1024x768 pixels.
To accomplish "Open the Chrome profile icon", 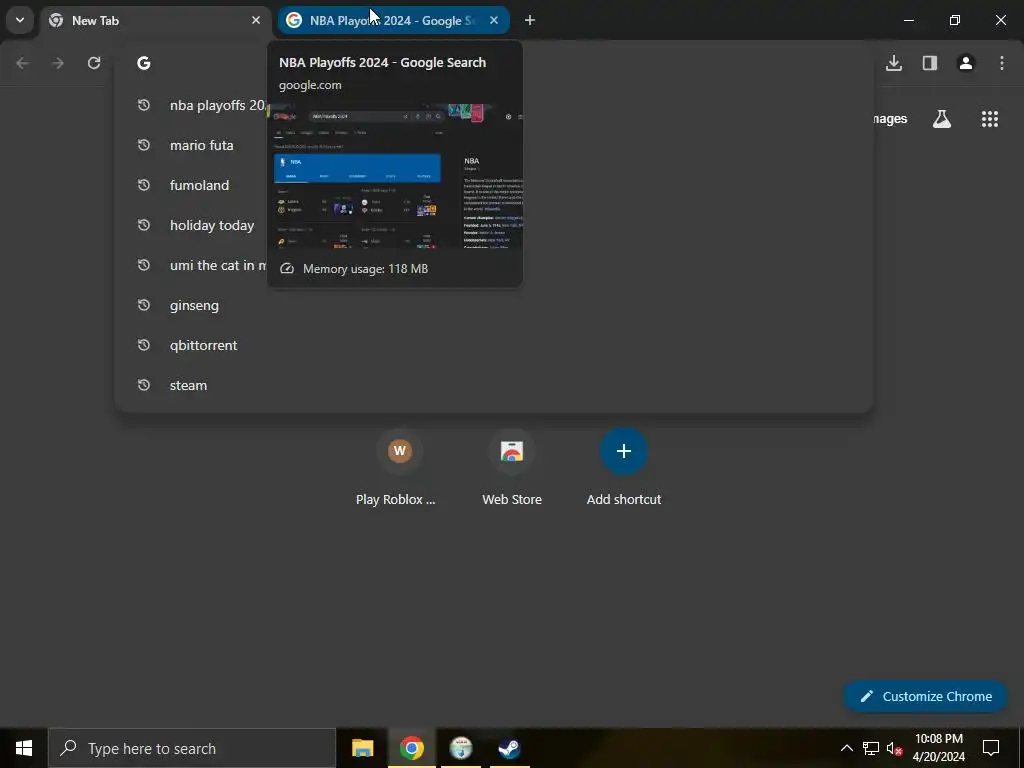I will tap(966, 63).
